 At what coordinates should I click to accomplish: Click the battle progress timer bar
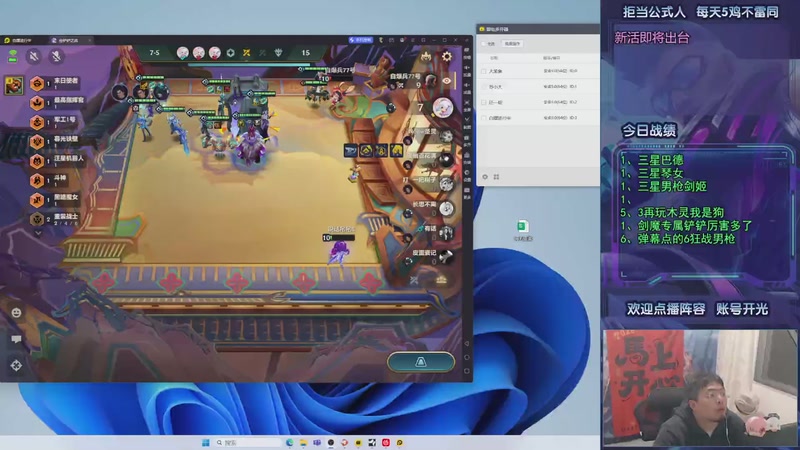(x=250, y=65)
